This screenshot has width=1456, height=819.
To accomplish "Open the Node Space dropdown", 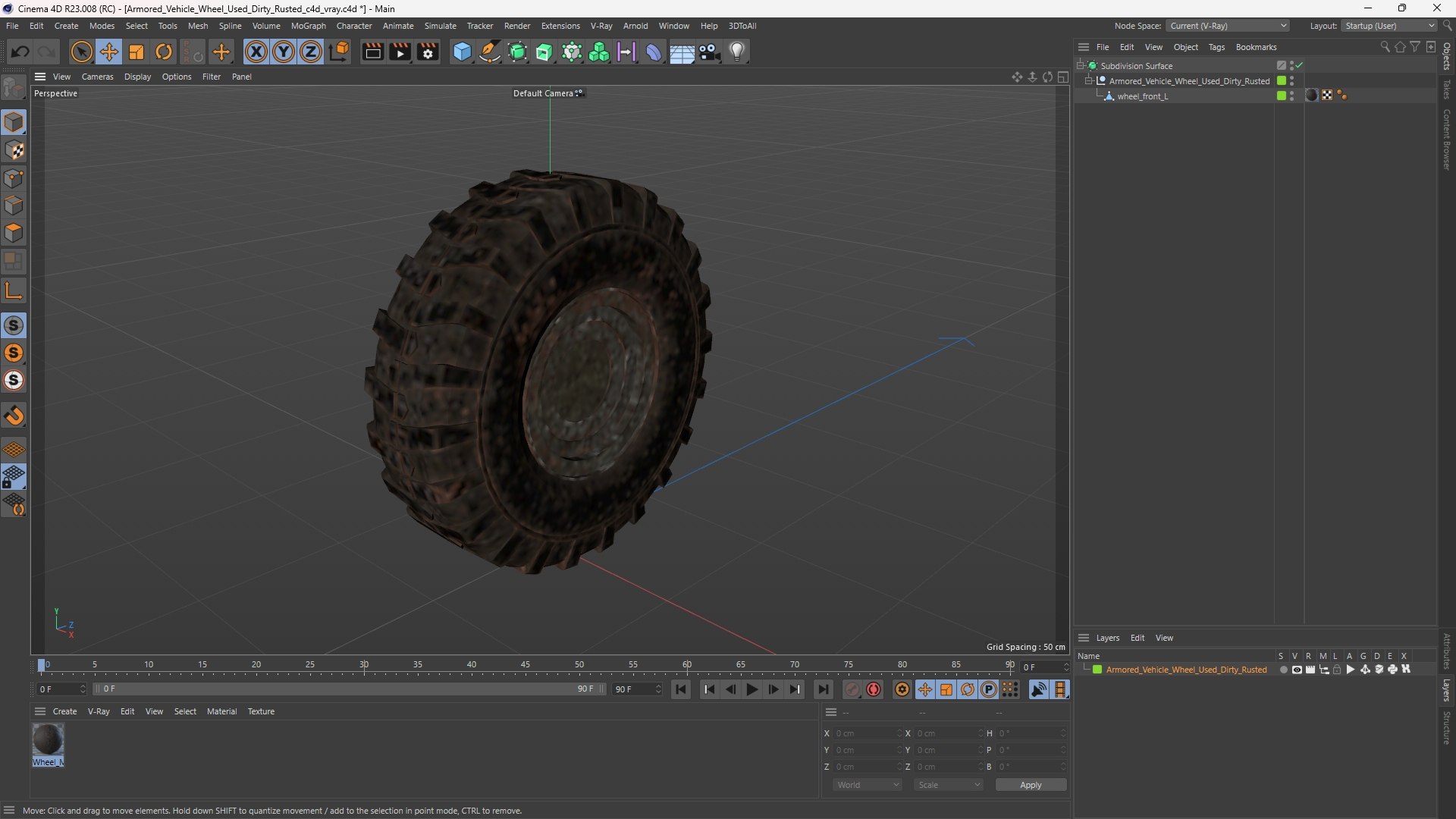I will 1227,26.
